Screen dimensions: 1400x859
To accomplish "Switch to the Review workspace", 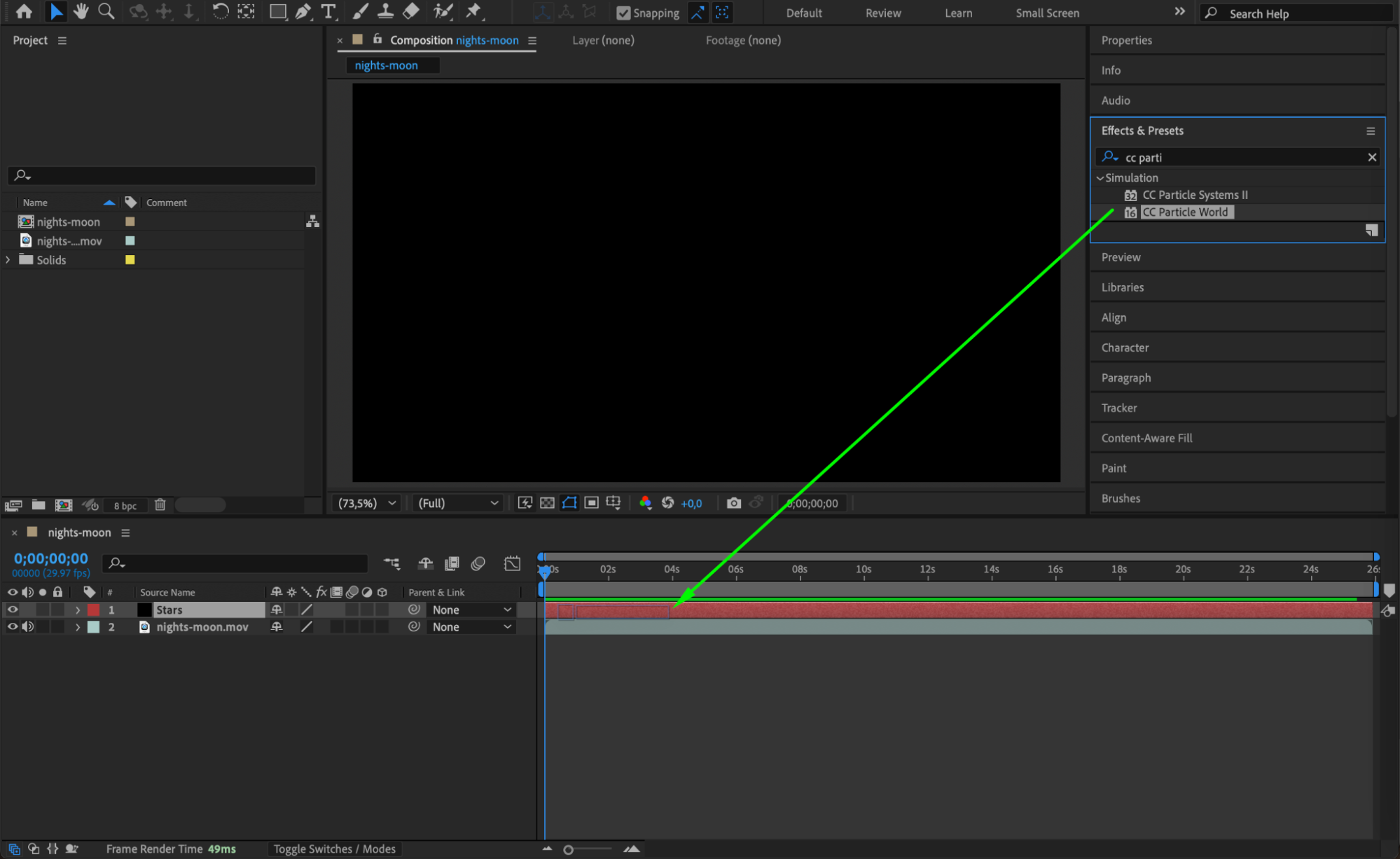I will click(x=882, y=13).
